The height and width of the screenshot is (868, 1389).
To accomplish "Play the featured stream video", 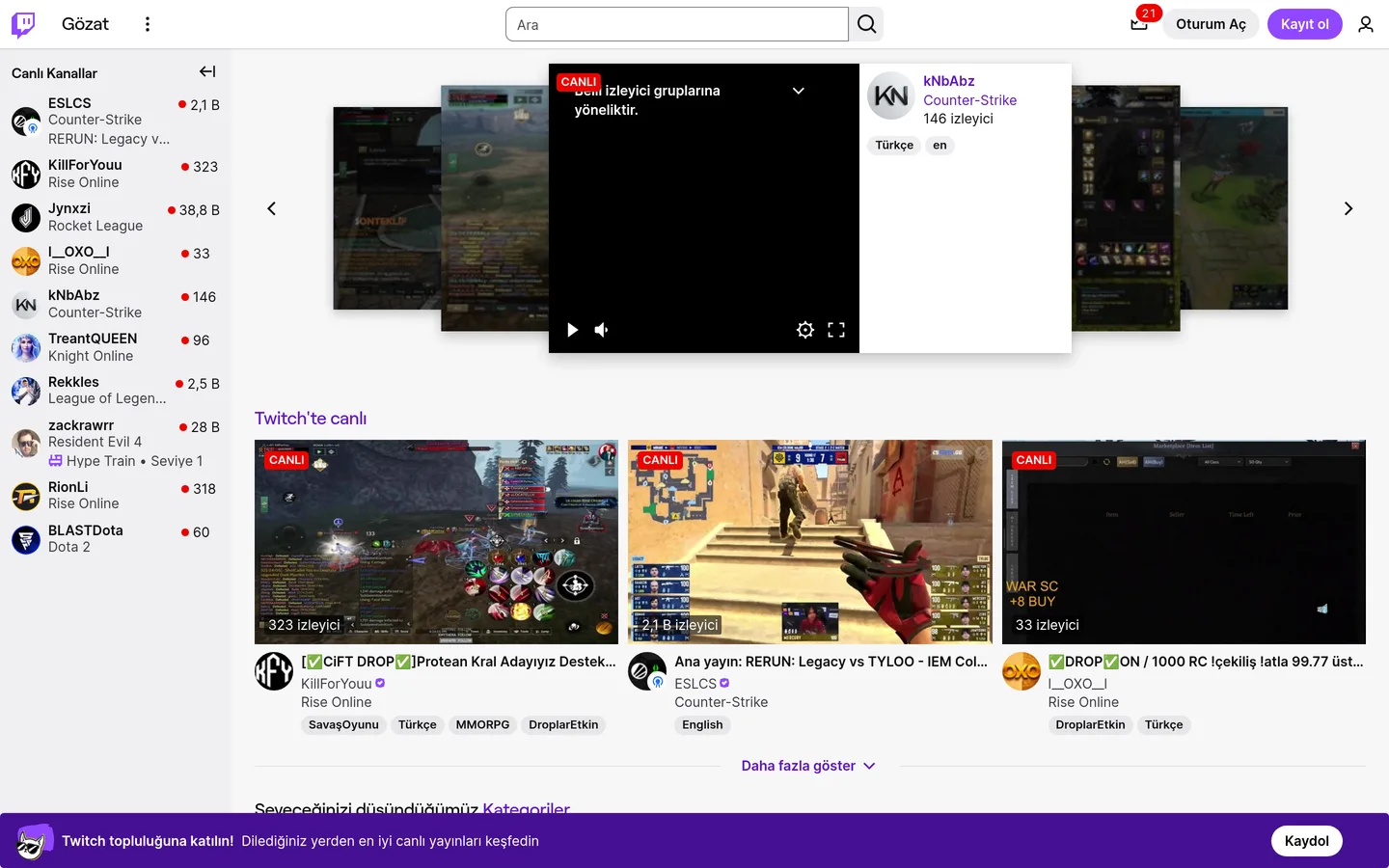I will pyautogui.click(x=573, y=330).
